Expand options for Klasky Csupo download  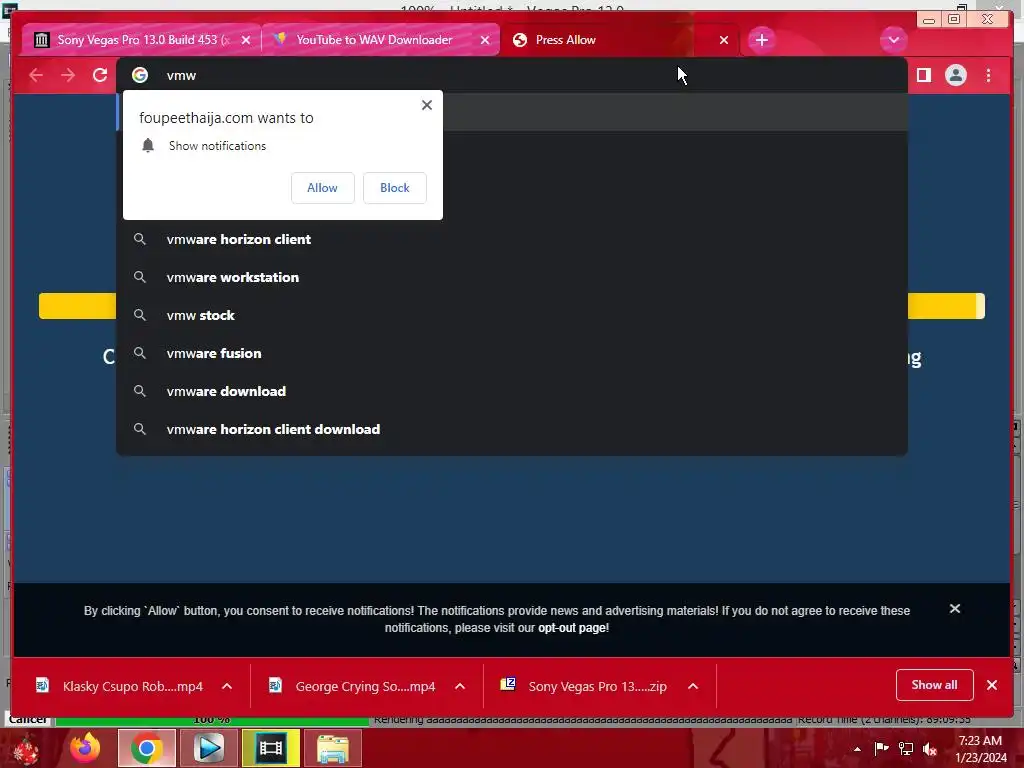[x=227, y=686]
